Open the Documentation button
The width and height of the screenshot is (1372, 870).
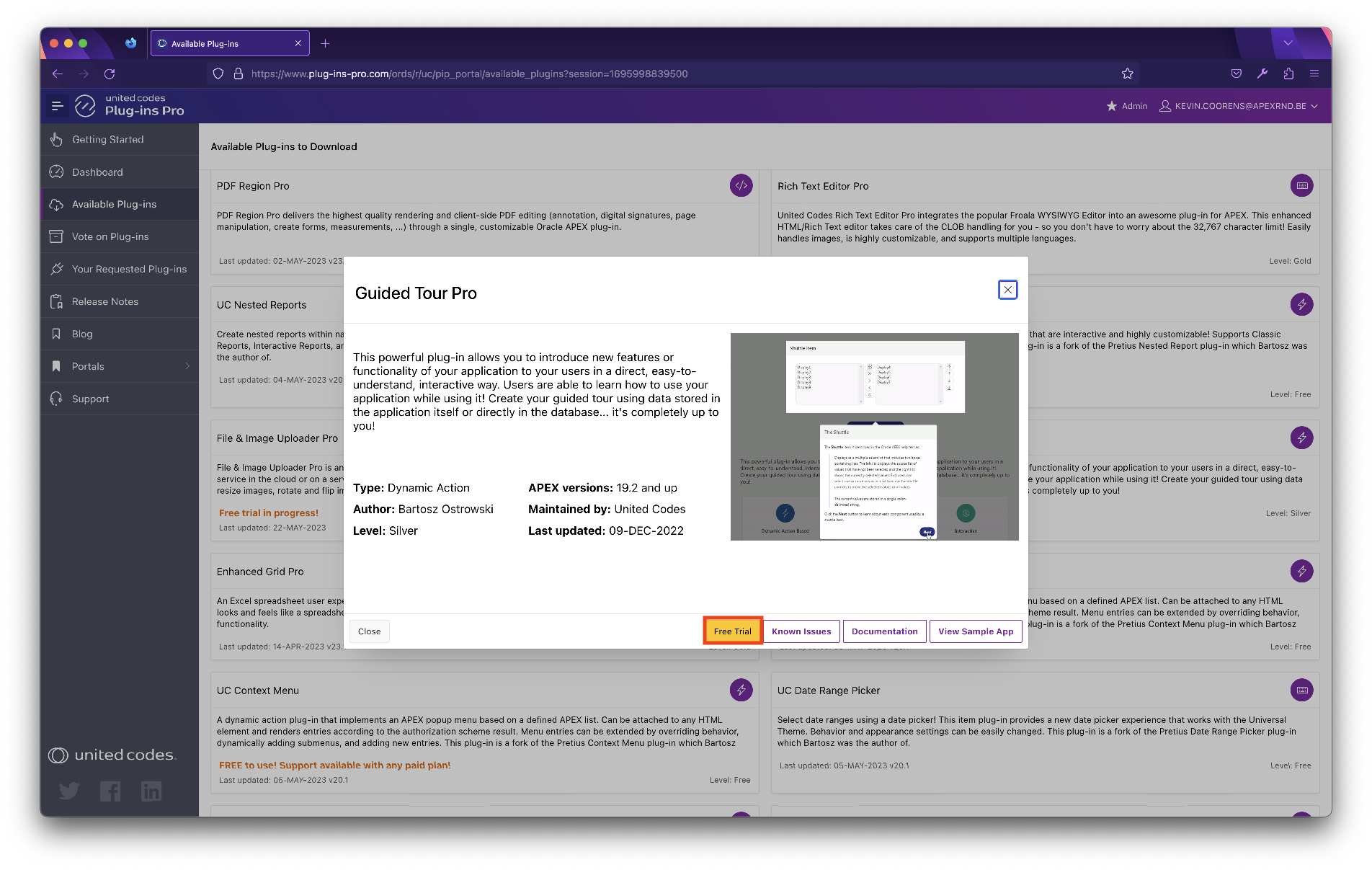tap(884, 631)
